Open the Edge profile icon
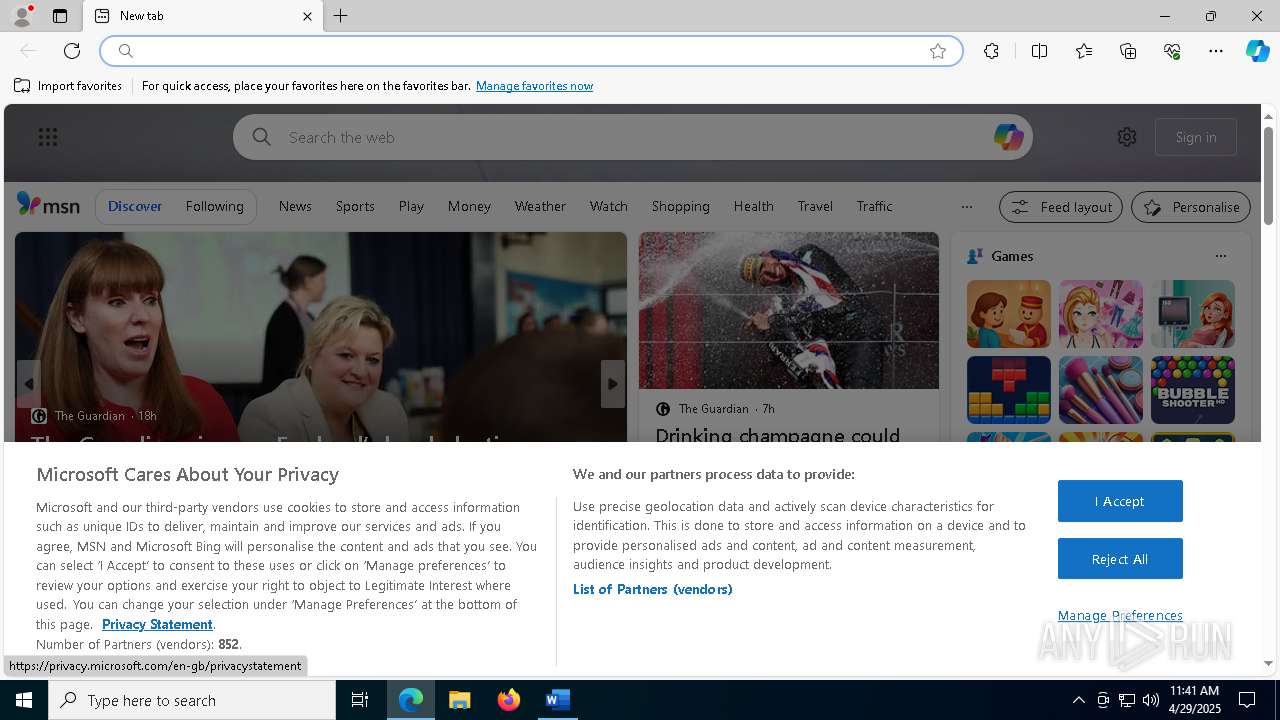Screen dimensions: 1280x720 coord(21,16)
